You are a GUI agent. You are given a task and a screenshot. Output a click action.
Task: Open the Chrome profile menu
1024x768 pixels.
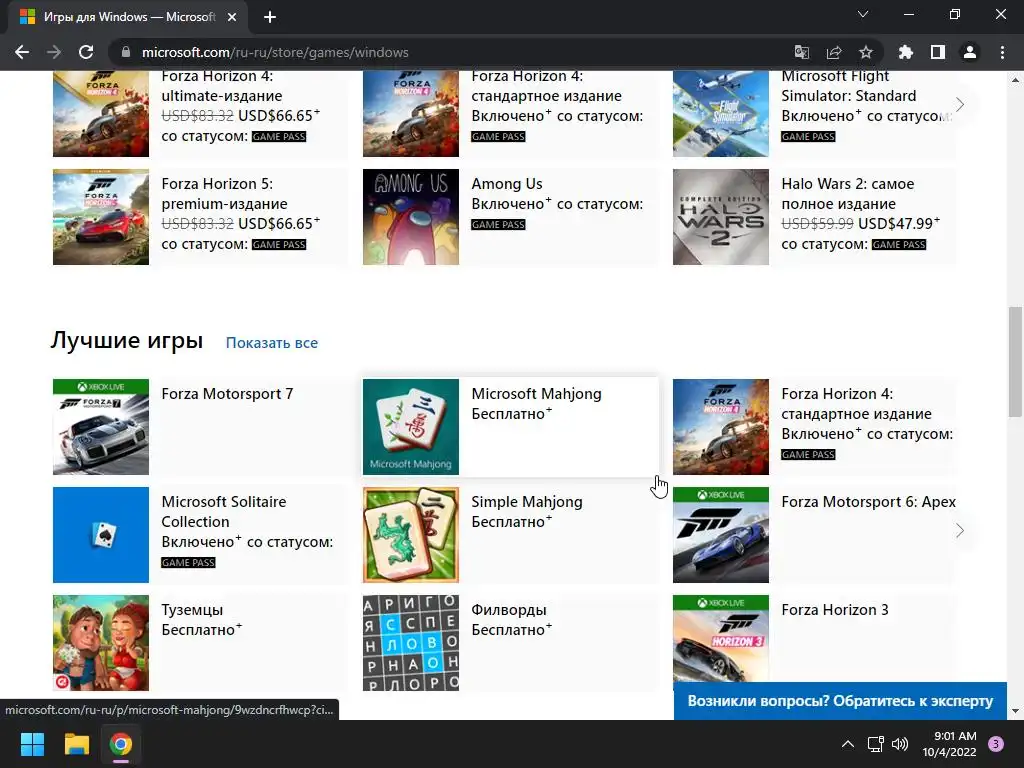[970, 52]
